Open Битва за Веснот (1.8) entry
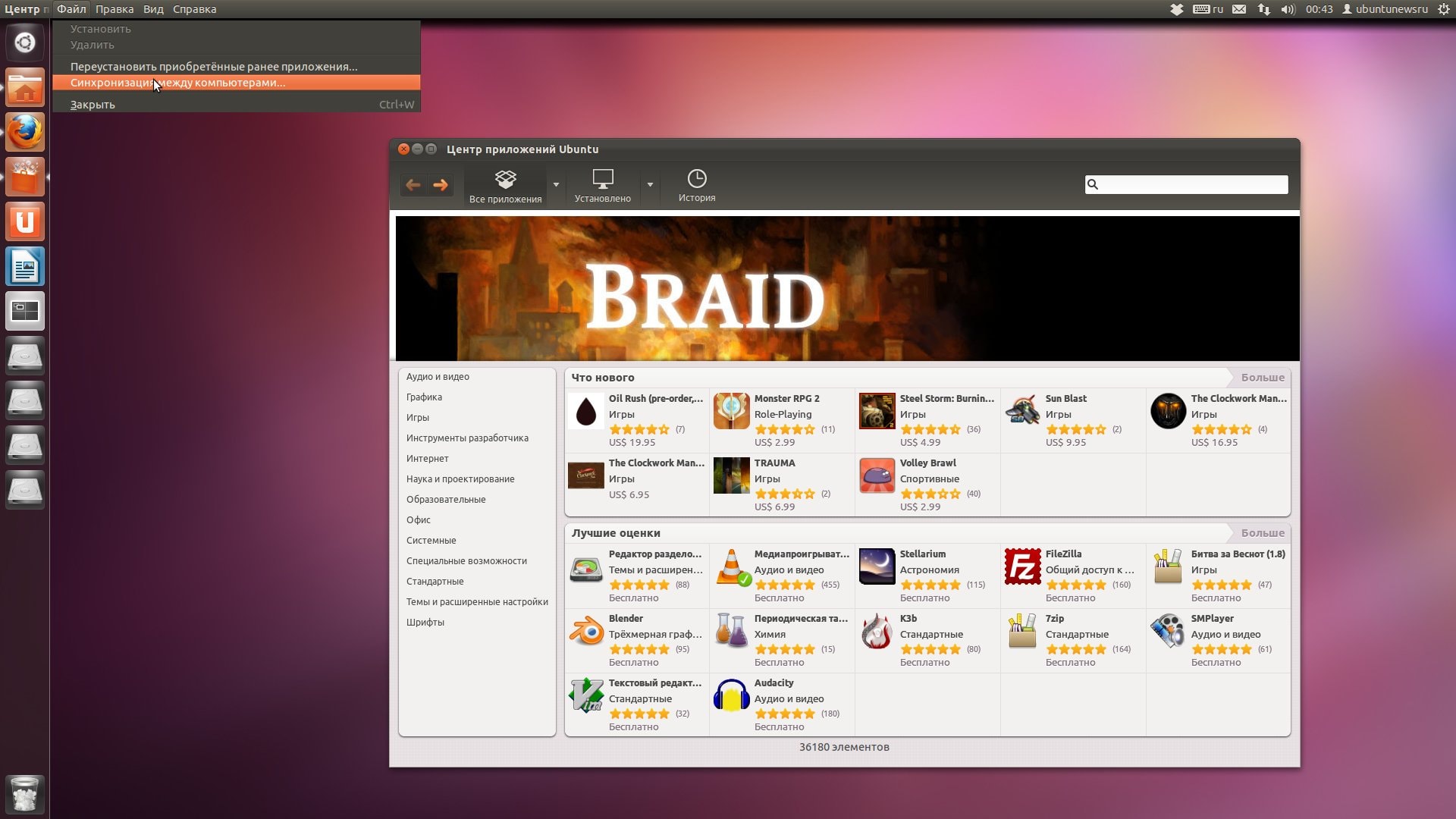1456x819 pixels. point(1219,576)
